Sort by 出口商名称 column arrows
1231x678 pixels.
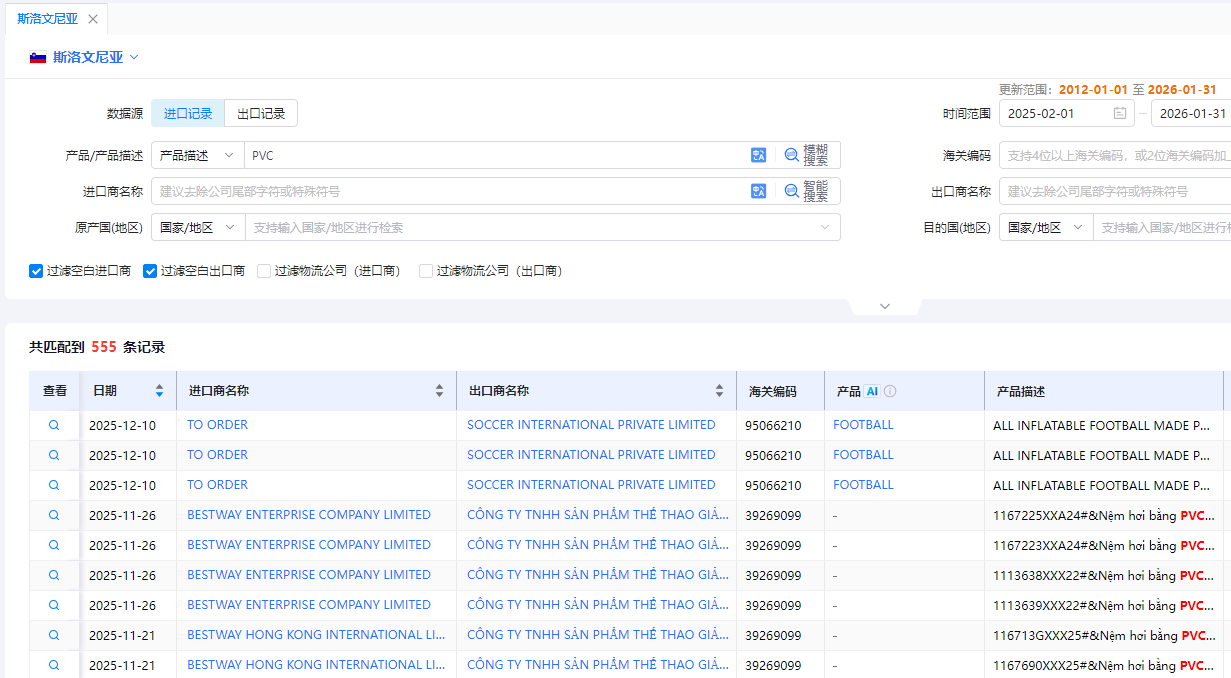719,391
